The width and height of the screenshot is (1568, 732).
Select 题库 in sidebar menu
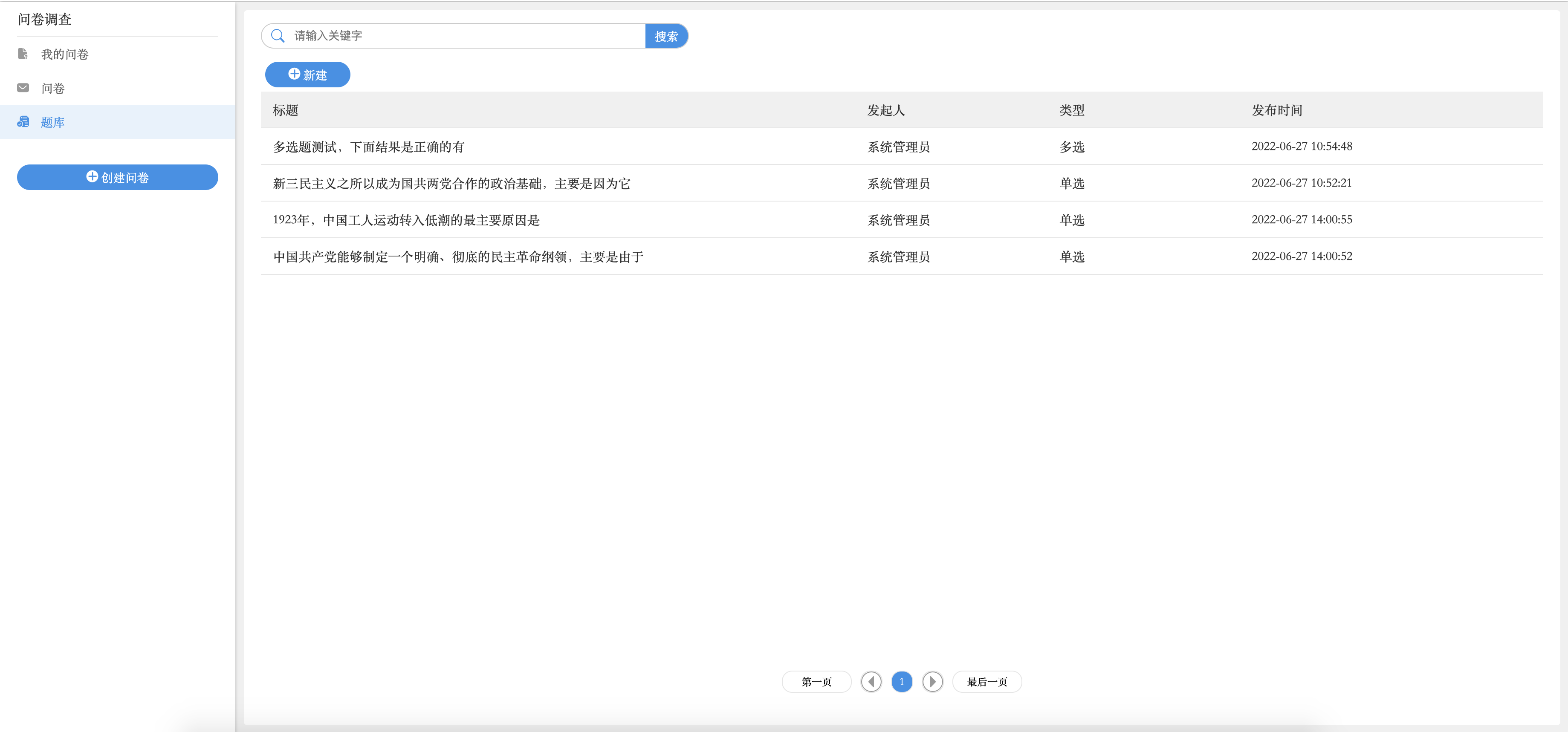53,122
